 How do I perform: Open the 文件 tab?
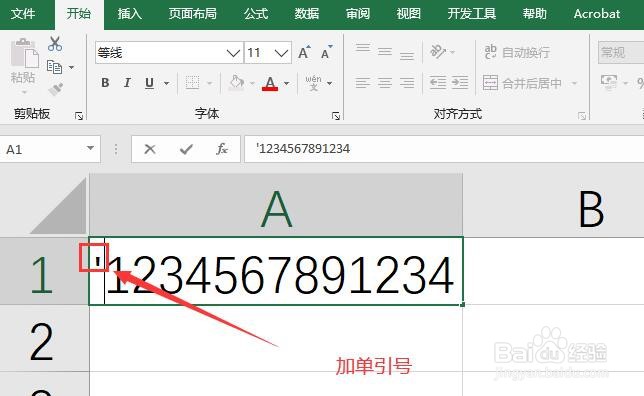[x=23, y=14]
